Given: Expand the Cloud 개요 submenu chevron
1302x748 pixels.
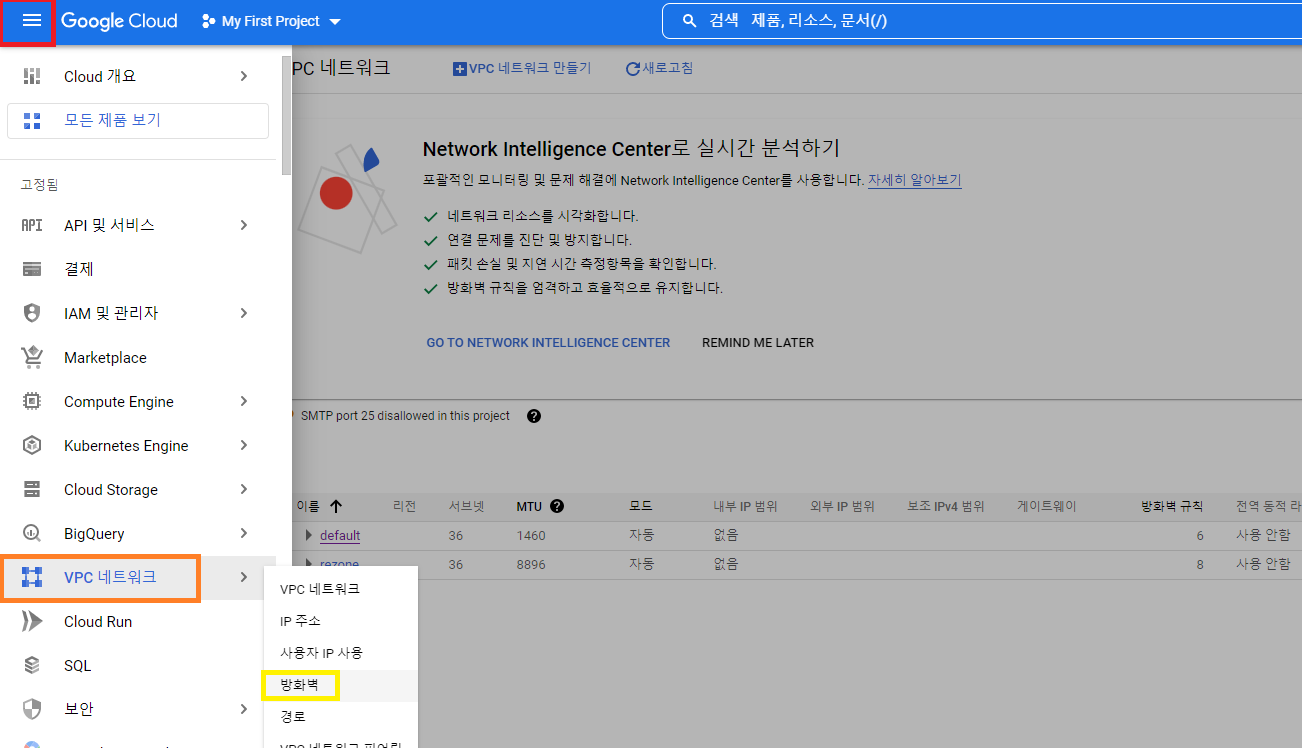Looking at the screenshot, I should point(244,76).
